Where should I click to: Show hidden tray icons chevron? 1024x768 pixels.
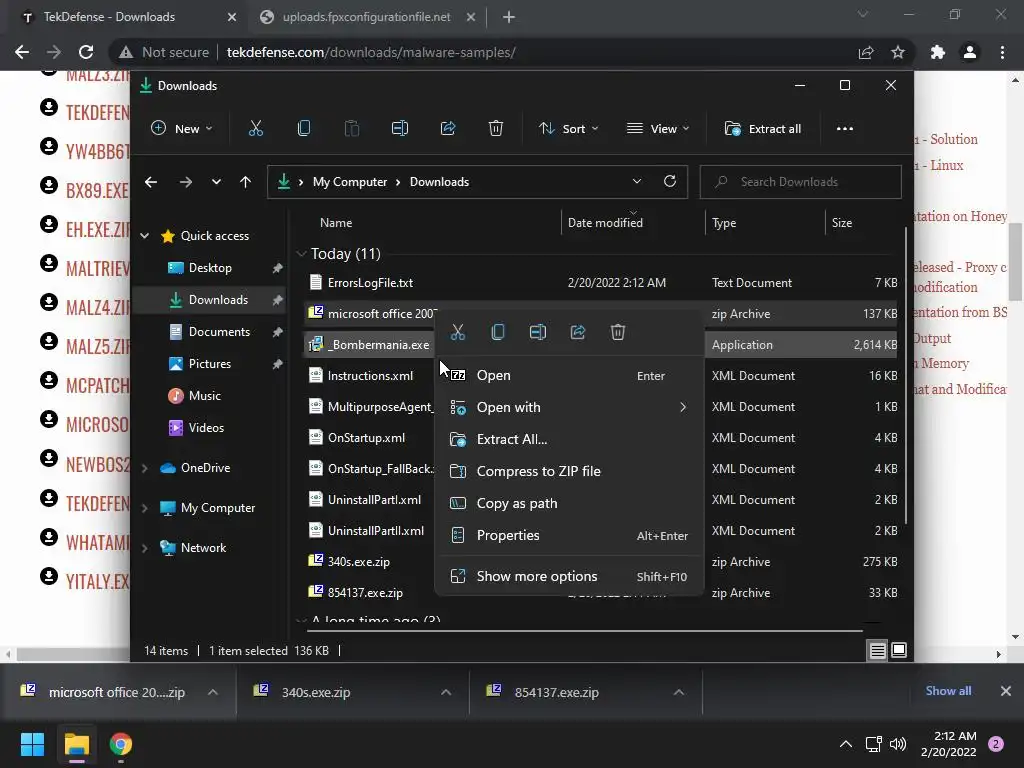click(x=846, y=744)
